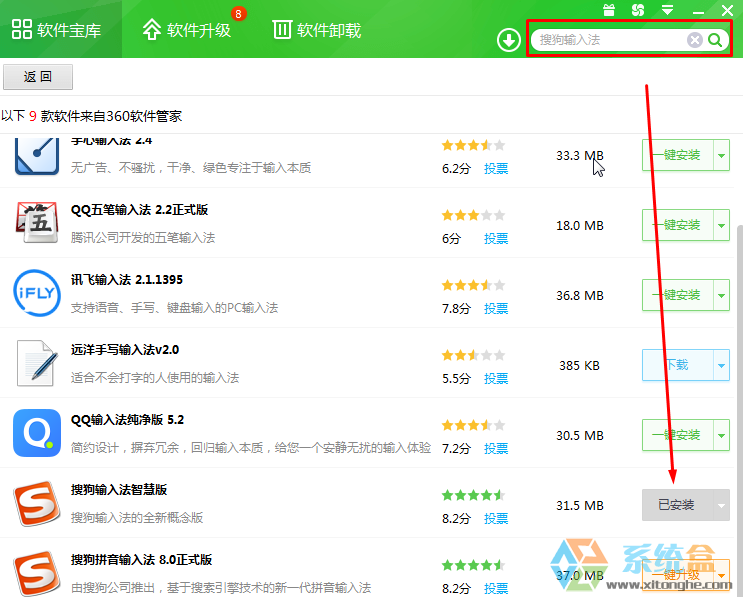Click 下载 for 远洋手写输入法v2.0

pyautogui.click(x=678, y=365)
